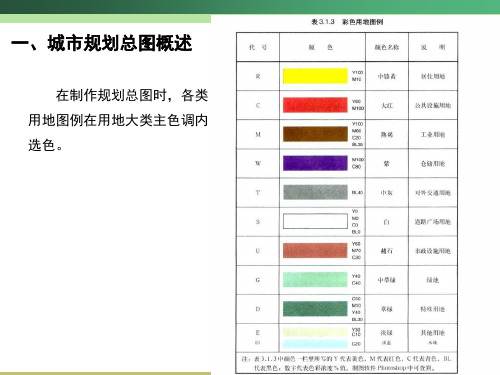
Task: Click the text '选色。'
Action: click(46, 145)
